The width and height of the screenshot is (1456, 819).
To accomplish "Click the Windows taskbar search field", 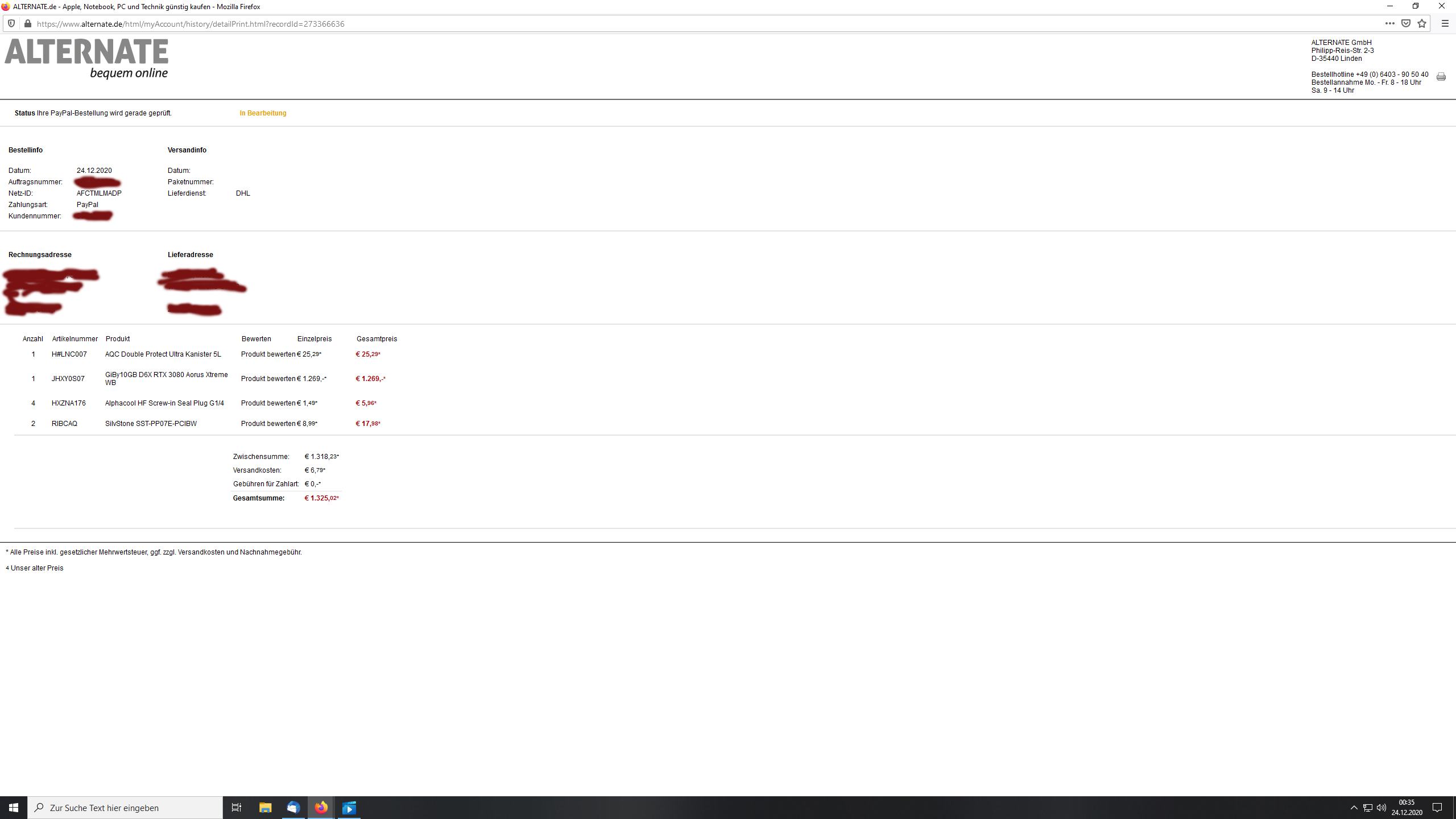I will 125,808.
